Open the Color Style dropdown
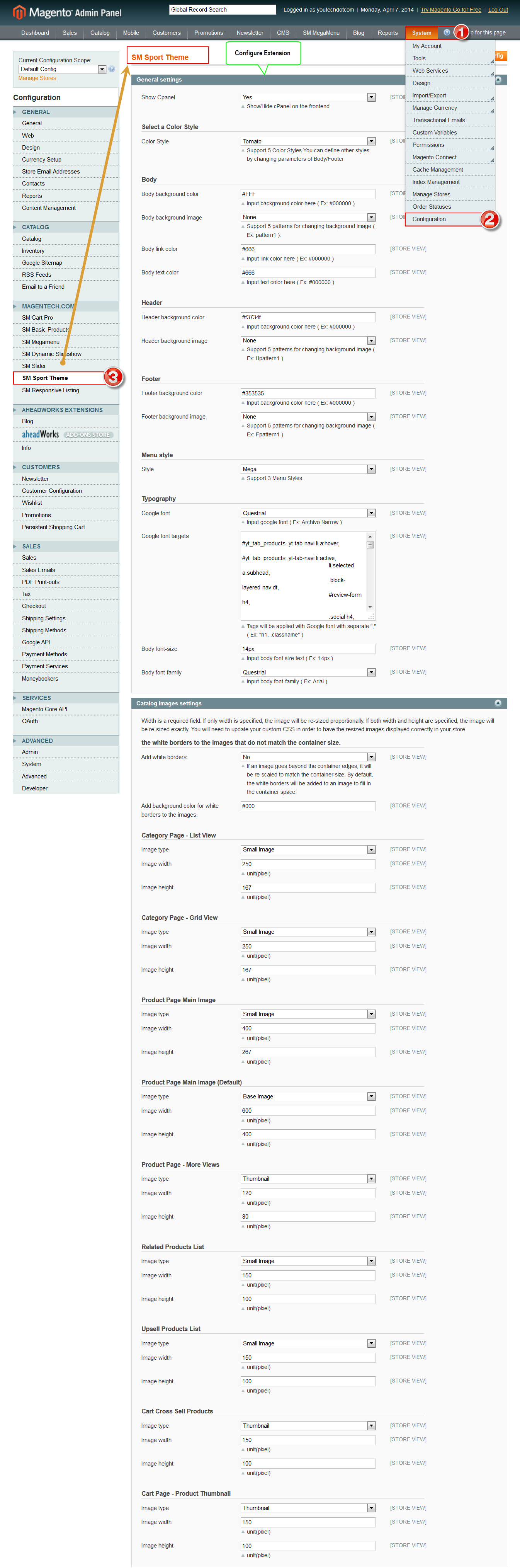The height and width of the screenshot is (1568, 520). point(308,141)
